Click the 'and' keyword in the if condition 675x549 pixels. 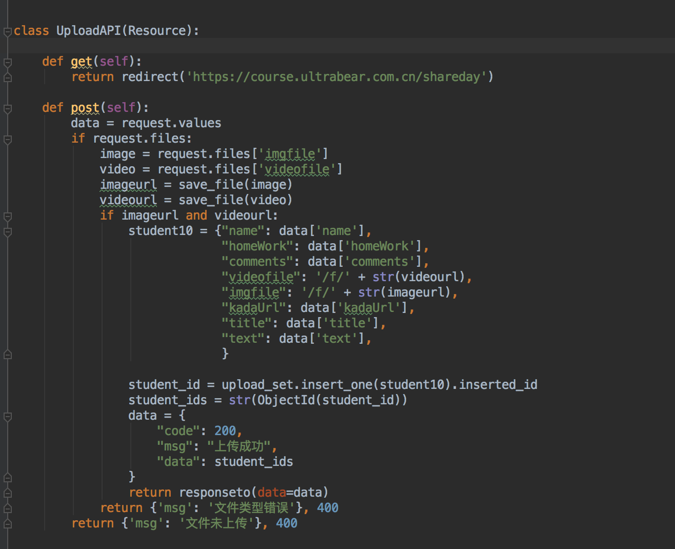pos(196,215)
